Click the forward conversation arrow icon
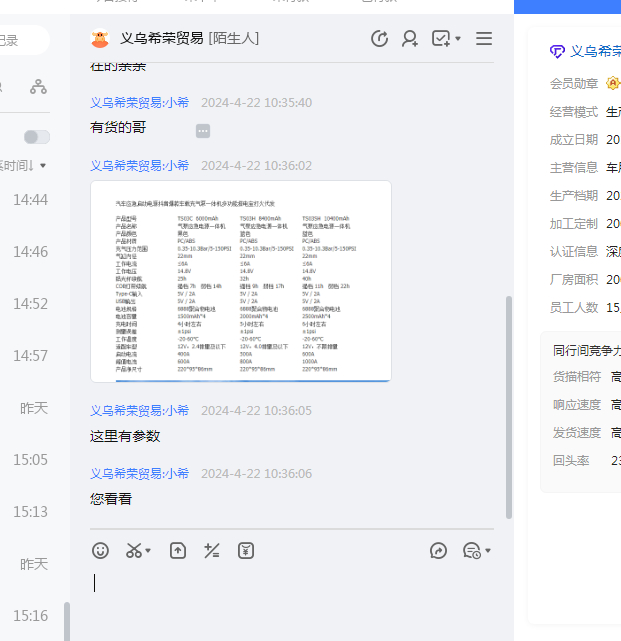 438,550
